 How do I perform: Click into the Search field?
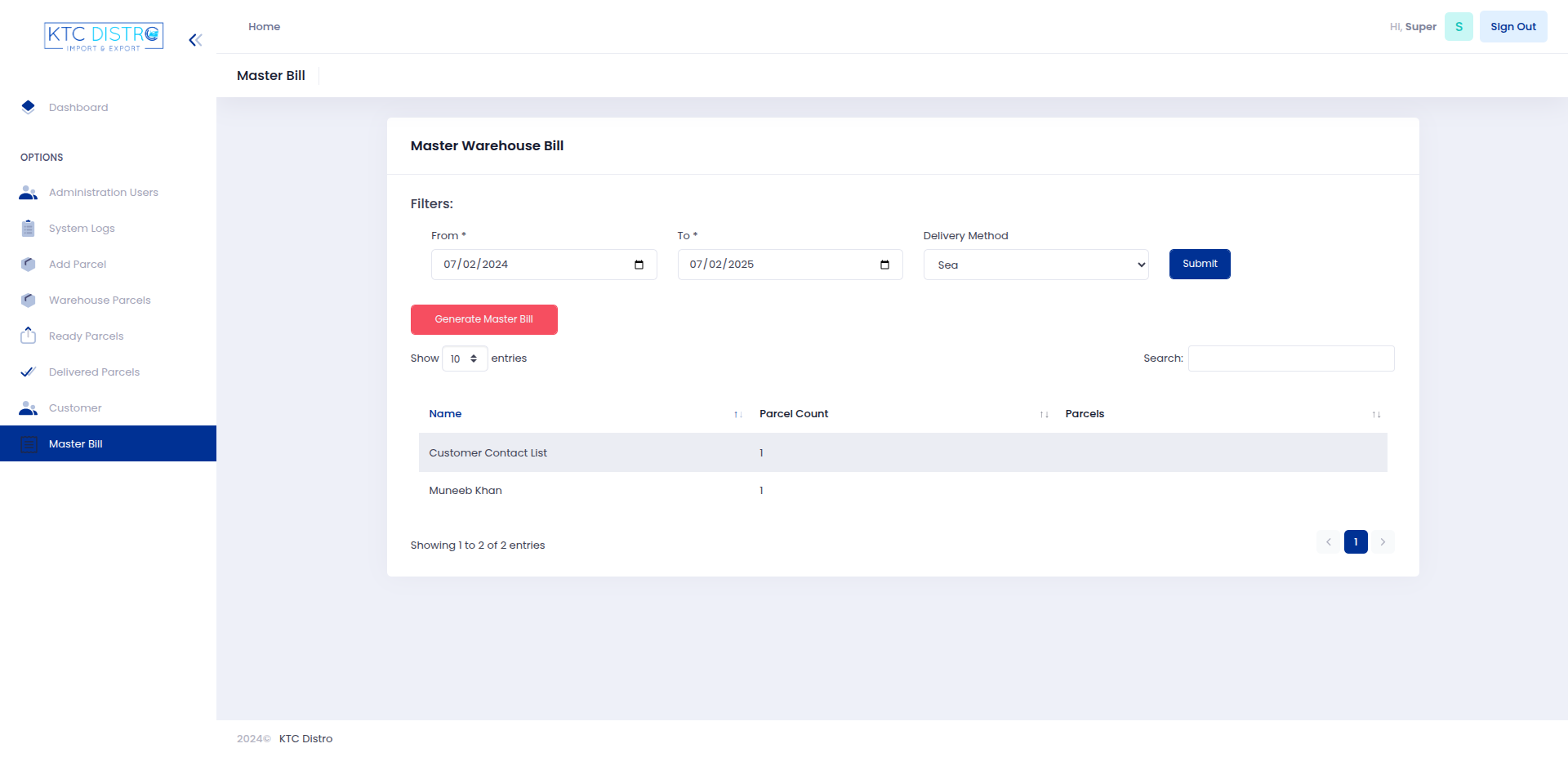point(1290,358)
